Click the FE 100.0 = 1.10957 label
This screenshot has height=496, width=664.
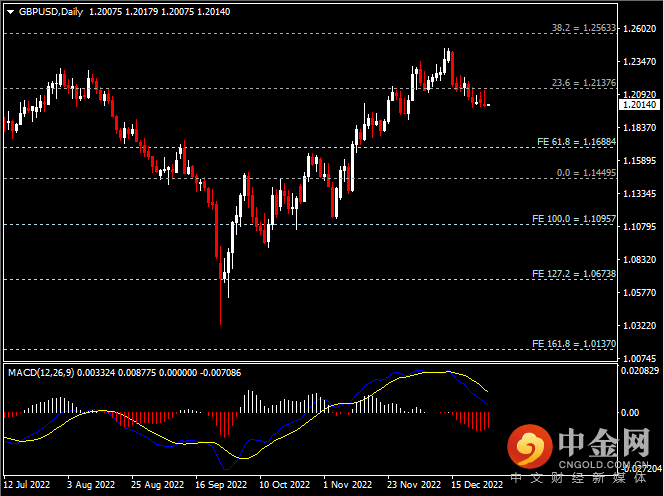tap(574, 218)
